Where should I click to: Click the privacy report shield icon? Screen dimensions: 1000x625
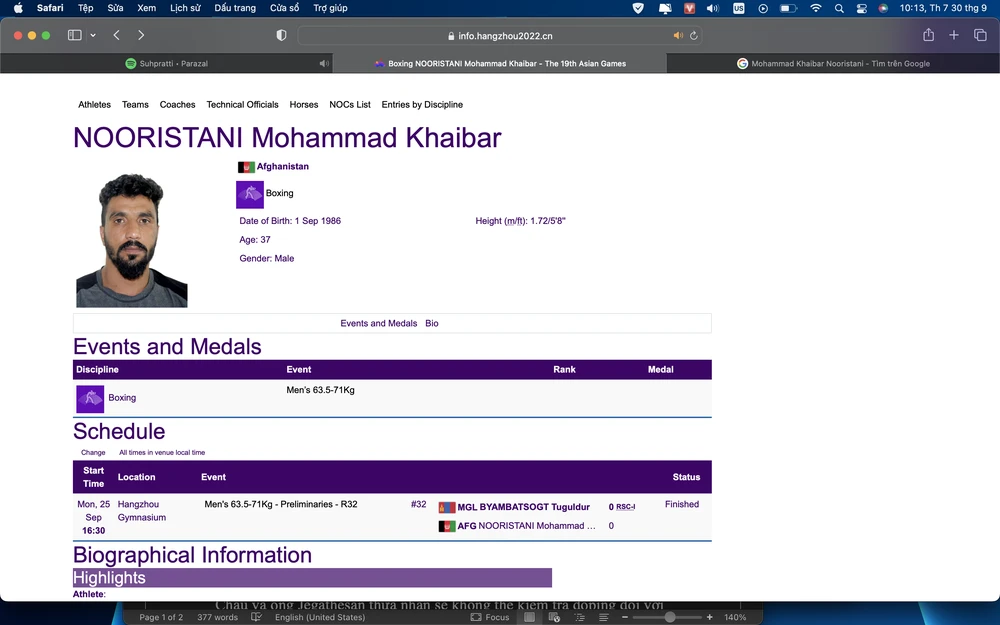tap(281, 35)
